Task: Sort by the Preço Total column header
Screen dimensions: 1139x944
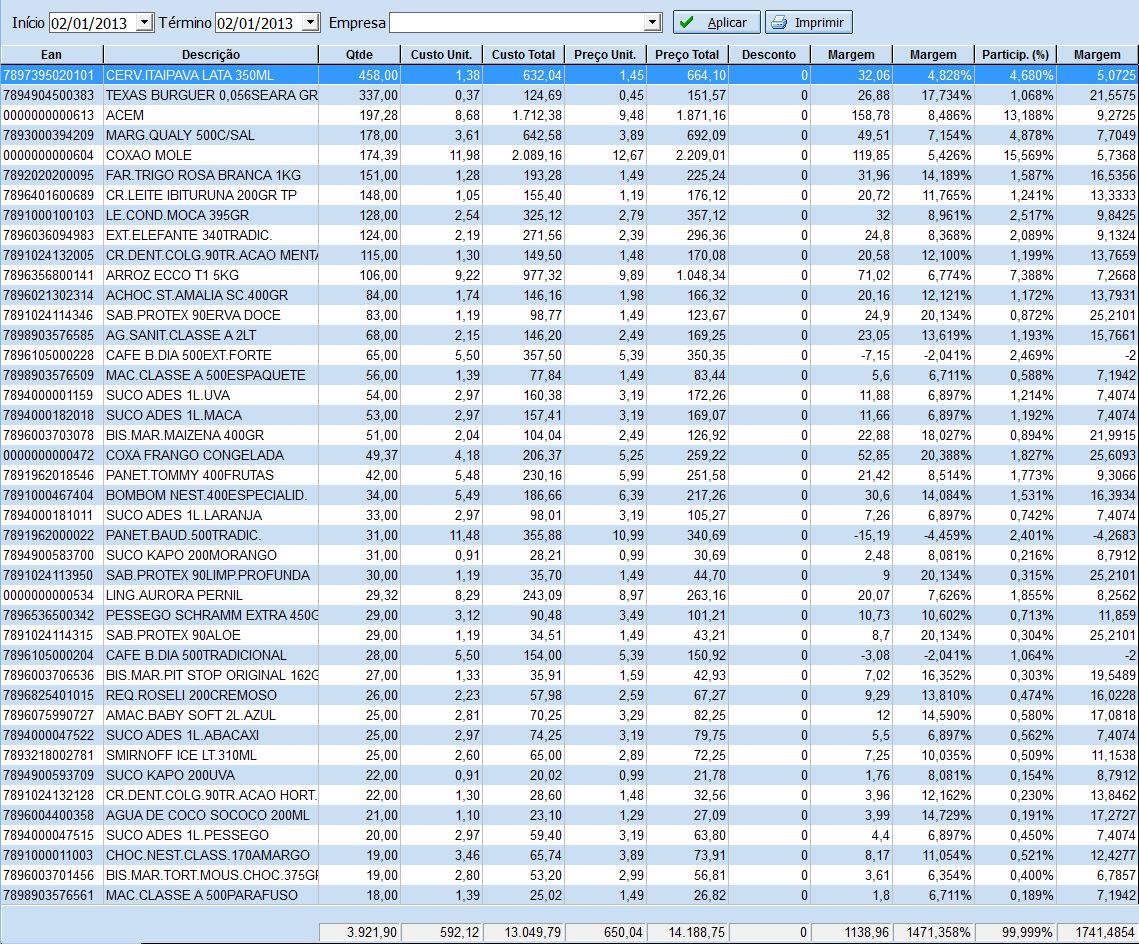Action: click(x=687, y=54)
